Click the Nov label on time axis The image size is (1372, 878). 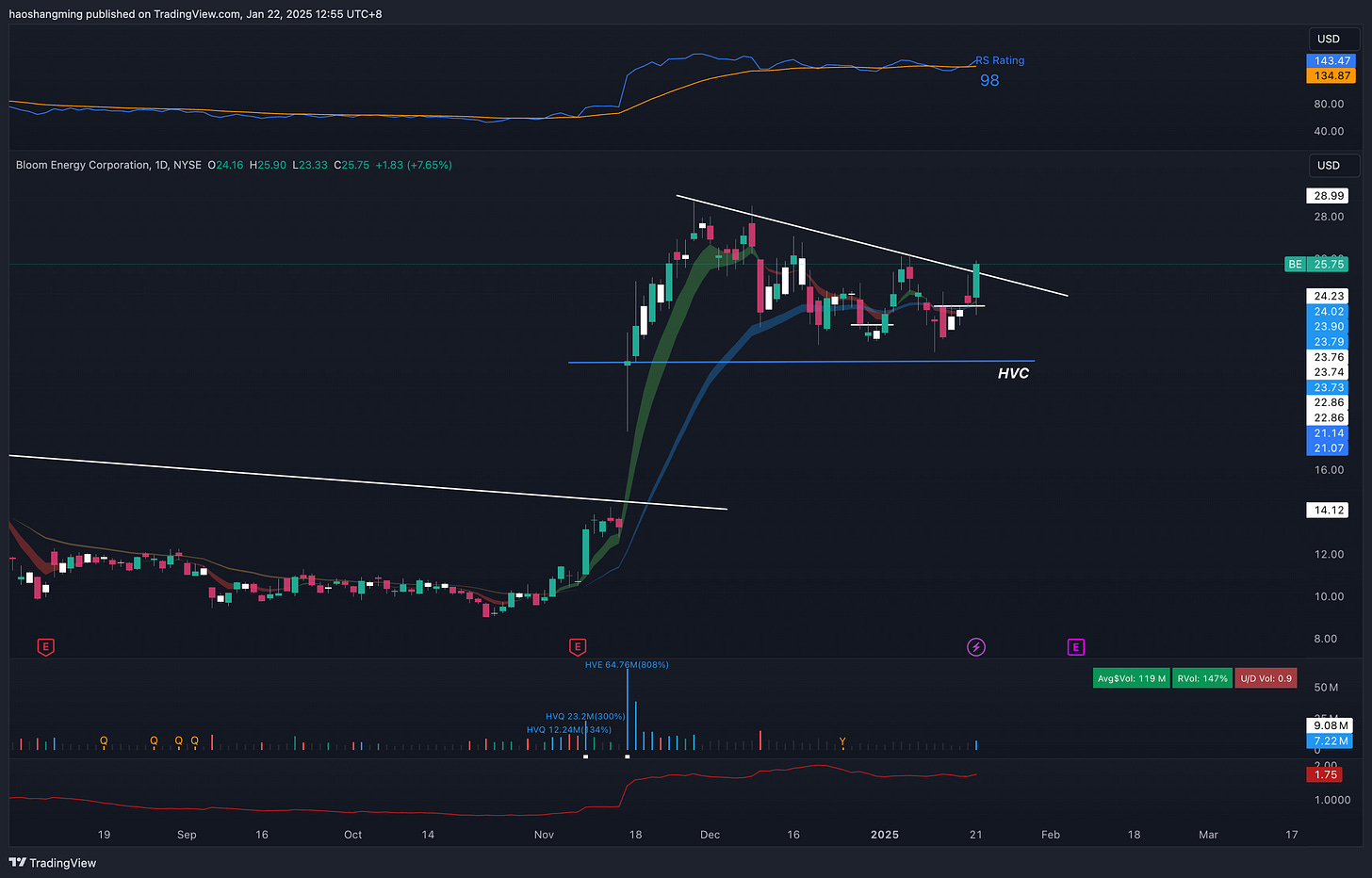click(x=544, y=835)
